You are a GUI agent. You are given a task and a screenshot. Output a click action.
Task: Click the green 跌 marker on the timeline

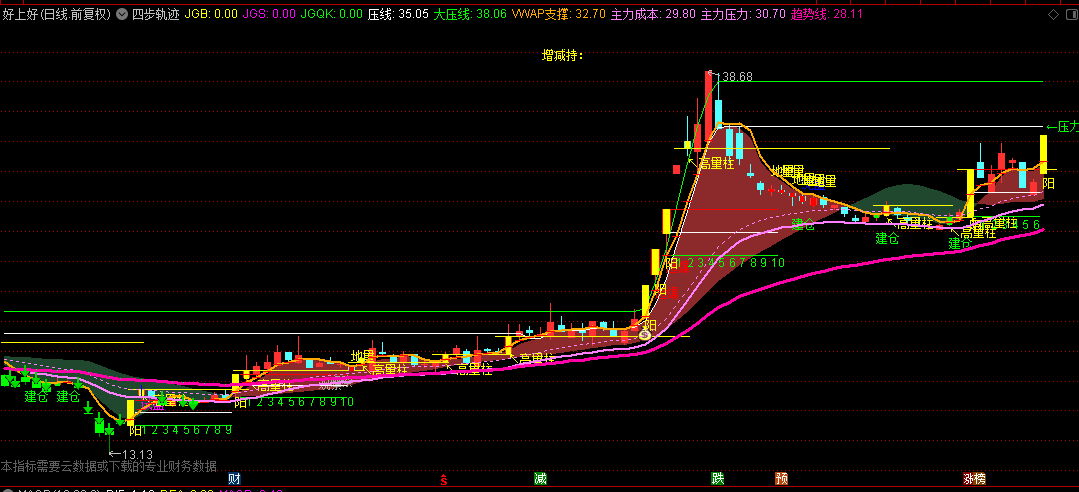click(718, 478)
